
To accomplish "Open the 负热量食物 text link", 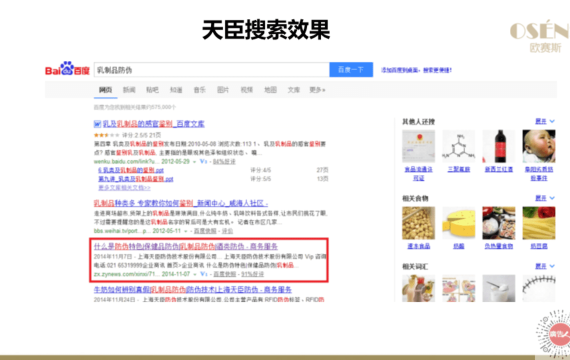I will pos(499,246).
